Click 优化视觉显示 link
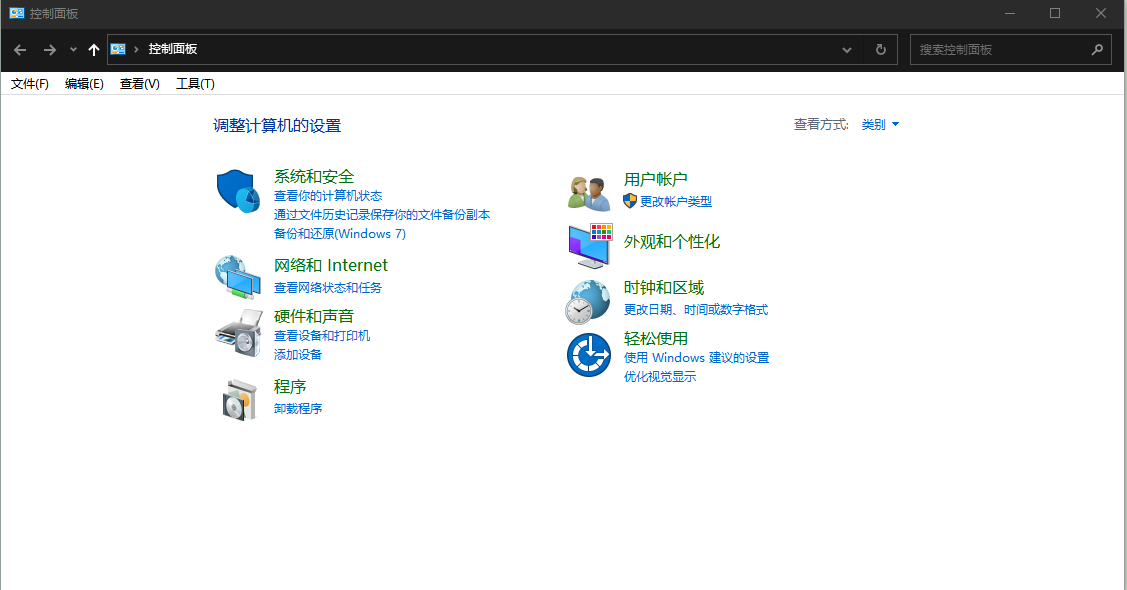This screenshot has height=590, width=1127. coord(660,377)
